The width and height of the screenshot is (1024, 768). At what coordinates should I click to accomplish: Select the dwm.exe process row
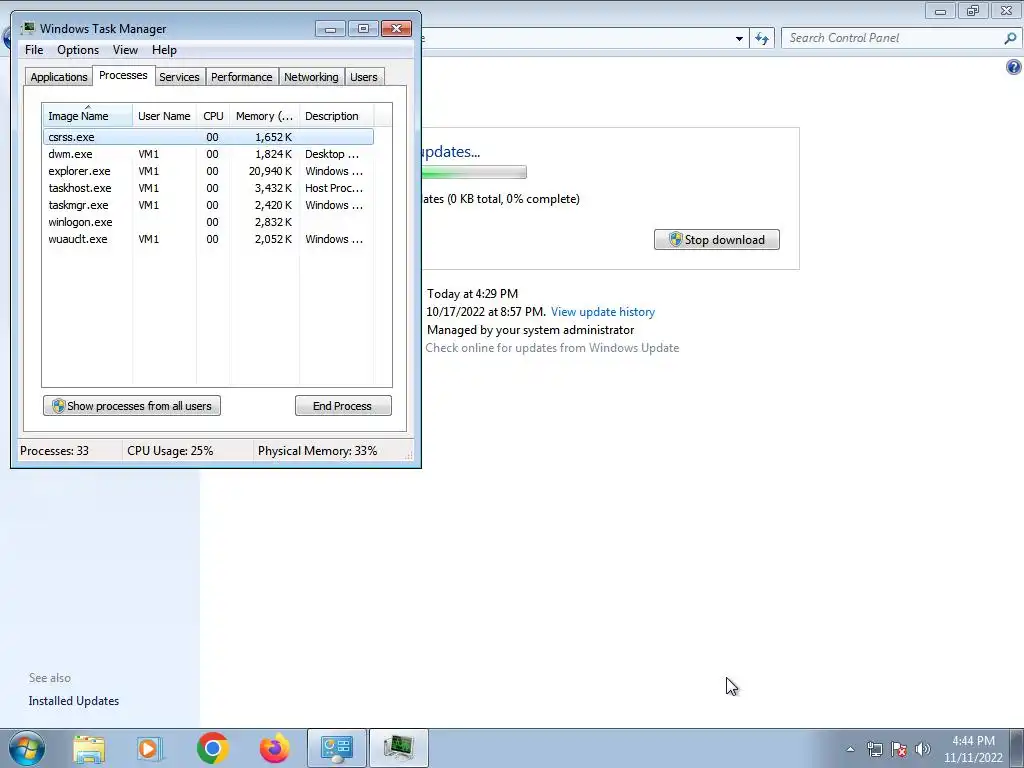coord(208,154)
